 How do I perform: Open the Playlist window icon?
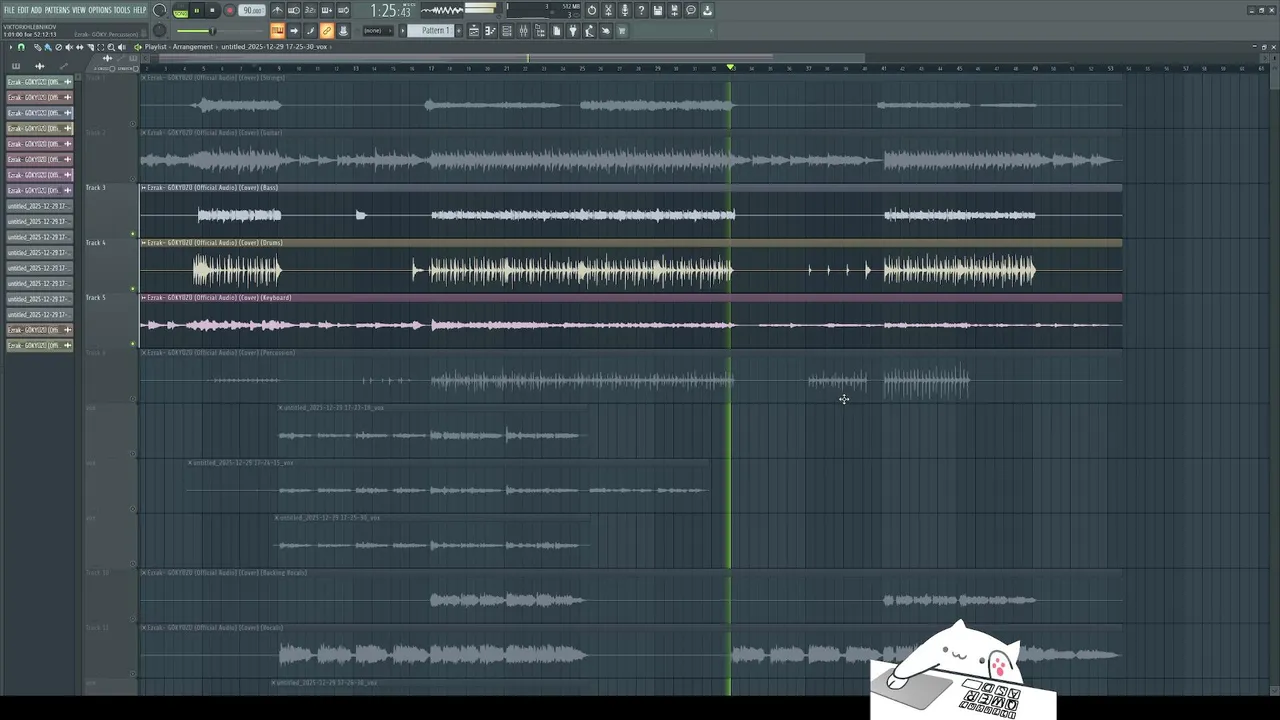[x=474, y=31]
